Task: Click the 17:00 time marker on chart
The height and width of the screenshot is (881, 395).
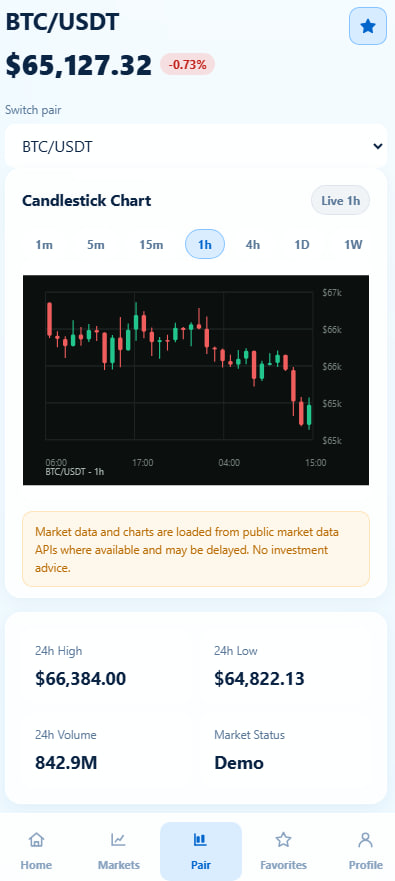Action: pyautogui.click(x=143, y=462)
